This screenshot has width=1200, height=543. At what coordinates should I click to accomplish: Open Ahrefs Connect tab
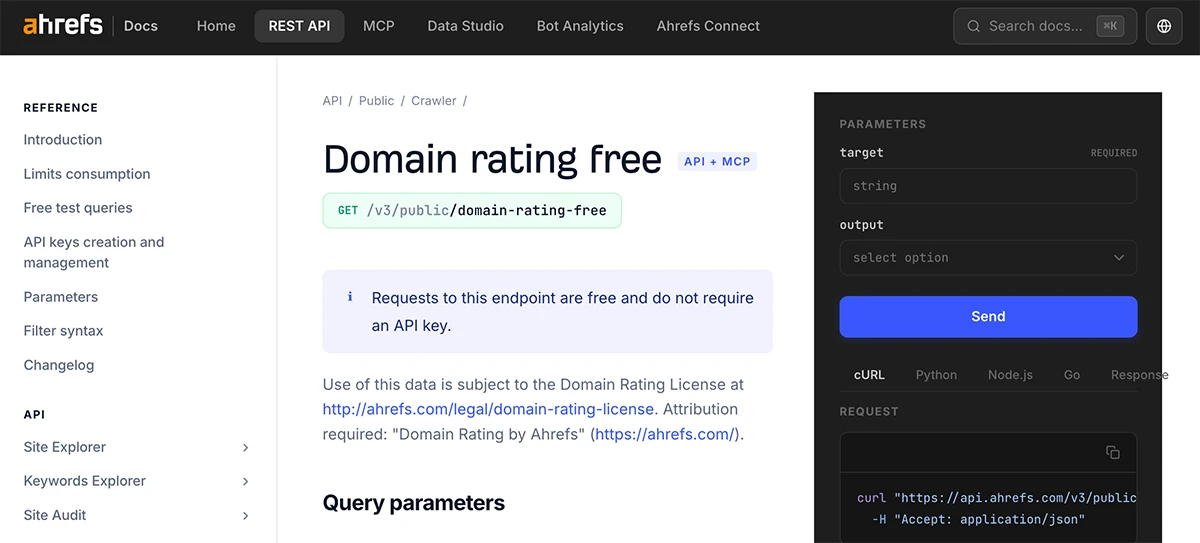(x=708, y=26)
